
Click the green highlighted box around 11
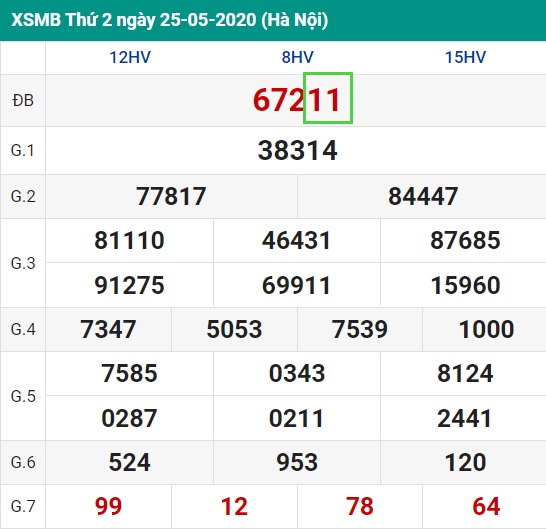click(x=328, y=98)
